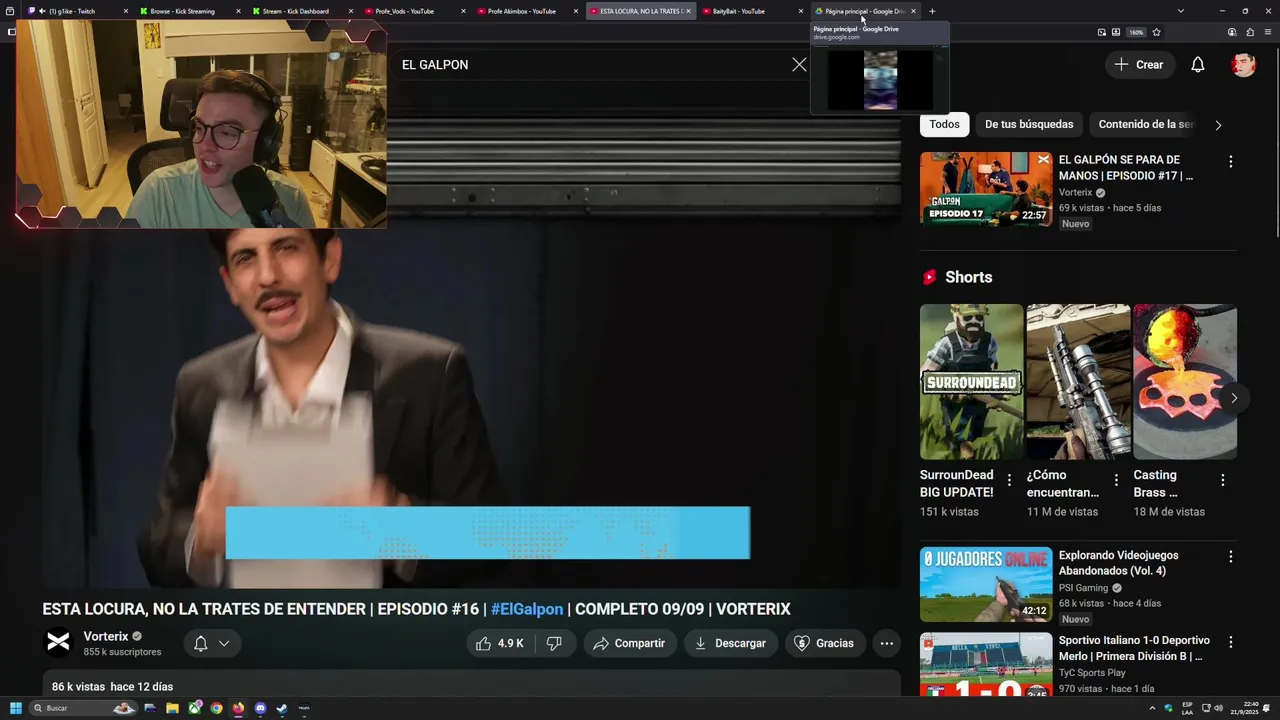
Task: Open options for ¿Cómo encuentran short
Action: pyautogui.click(x=1116, y=480)
